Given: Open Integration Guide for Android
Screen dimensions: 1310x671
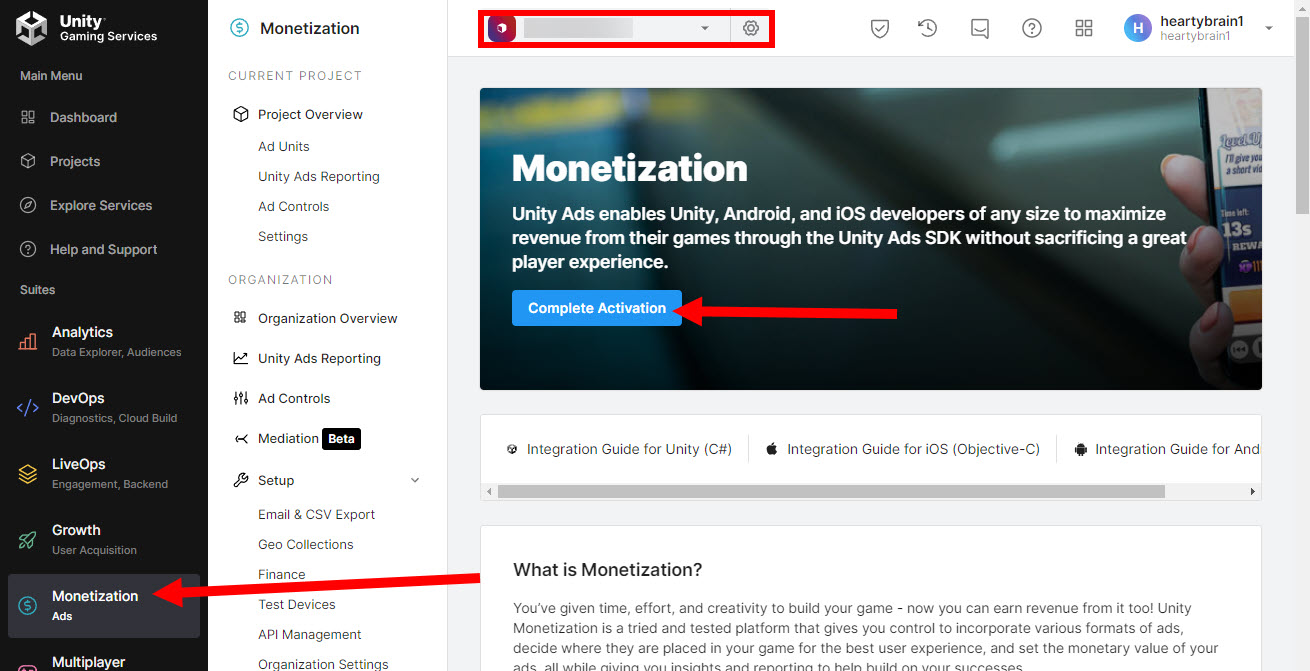Looking at the screenshot, I should [1177, 449].
